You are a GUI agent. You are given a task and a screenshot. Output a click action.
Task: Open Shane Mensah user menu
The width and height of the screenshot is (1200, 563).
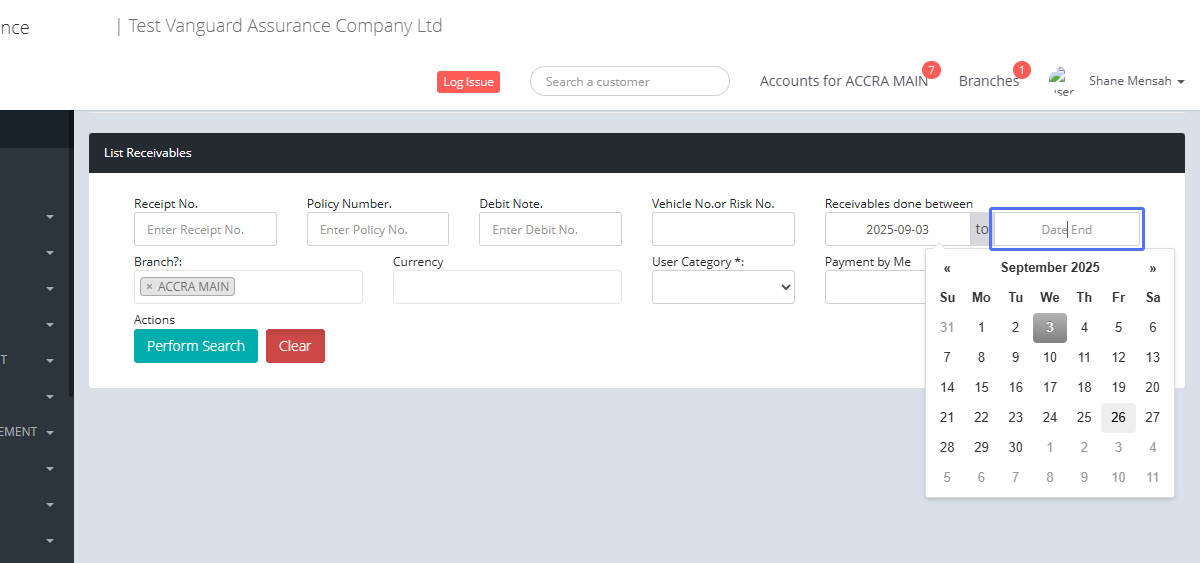(1136, 81)
